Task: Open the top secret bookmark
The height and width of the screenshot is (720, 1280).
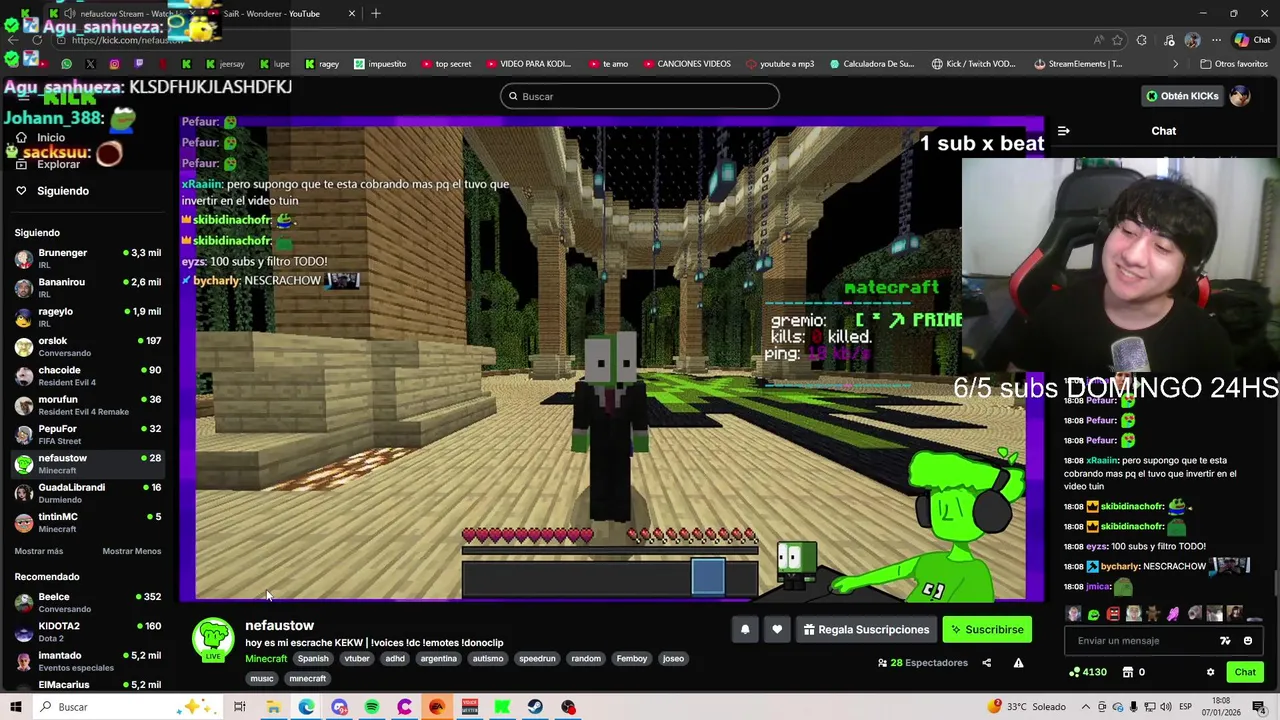Action: pyautogui.click(x=446, y=64)
